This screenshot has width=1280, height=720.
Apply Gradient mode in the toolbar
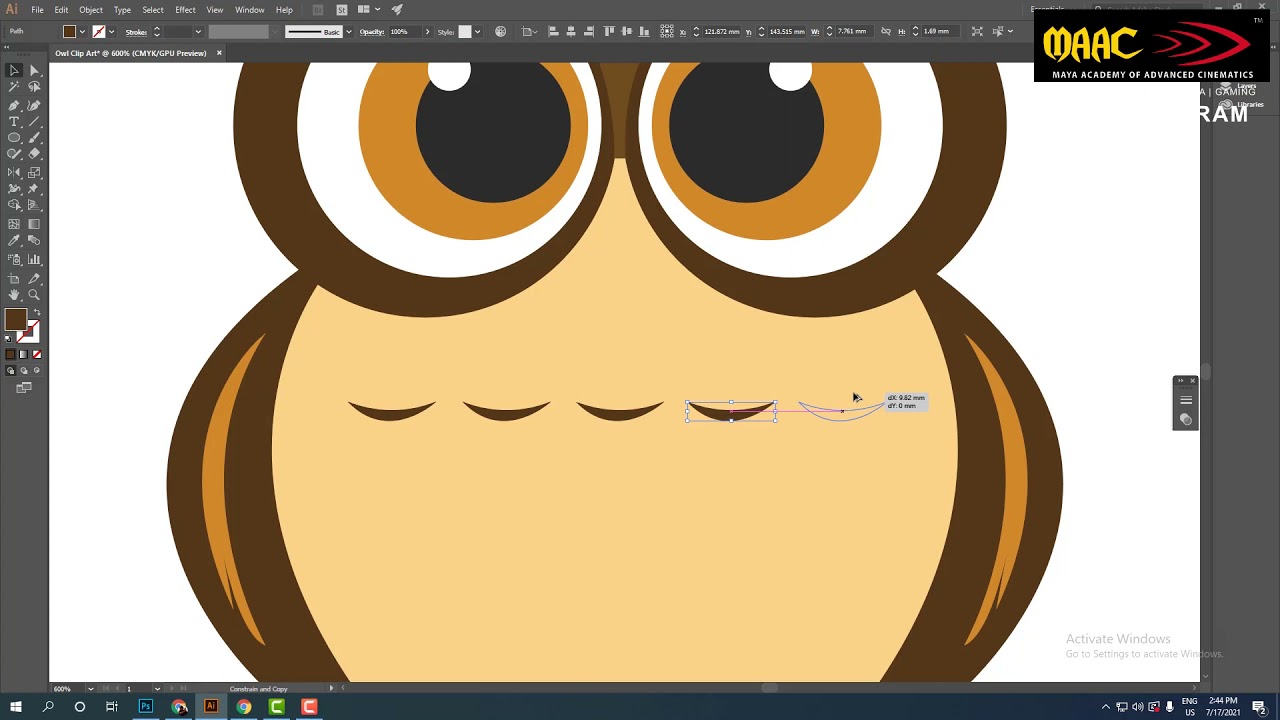(24, 354)
